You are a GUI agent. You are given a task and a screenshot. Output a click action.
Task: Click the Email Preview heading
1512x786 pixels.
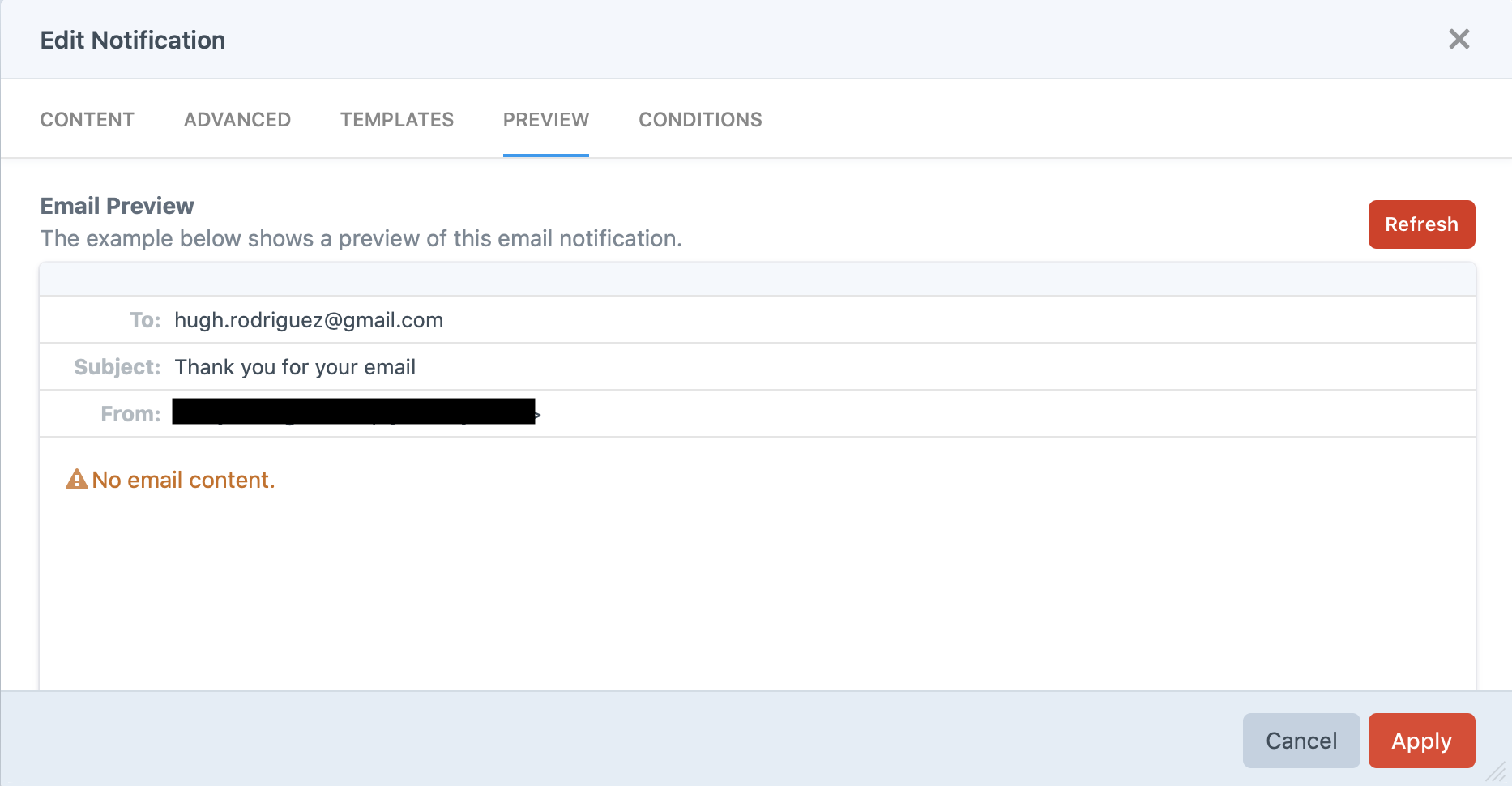(116, 205)
